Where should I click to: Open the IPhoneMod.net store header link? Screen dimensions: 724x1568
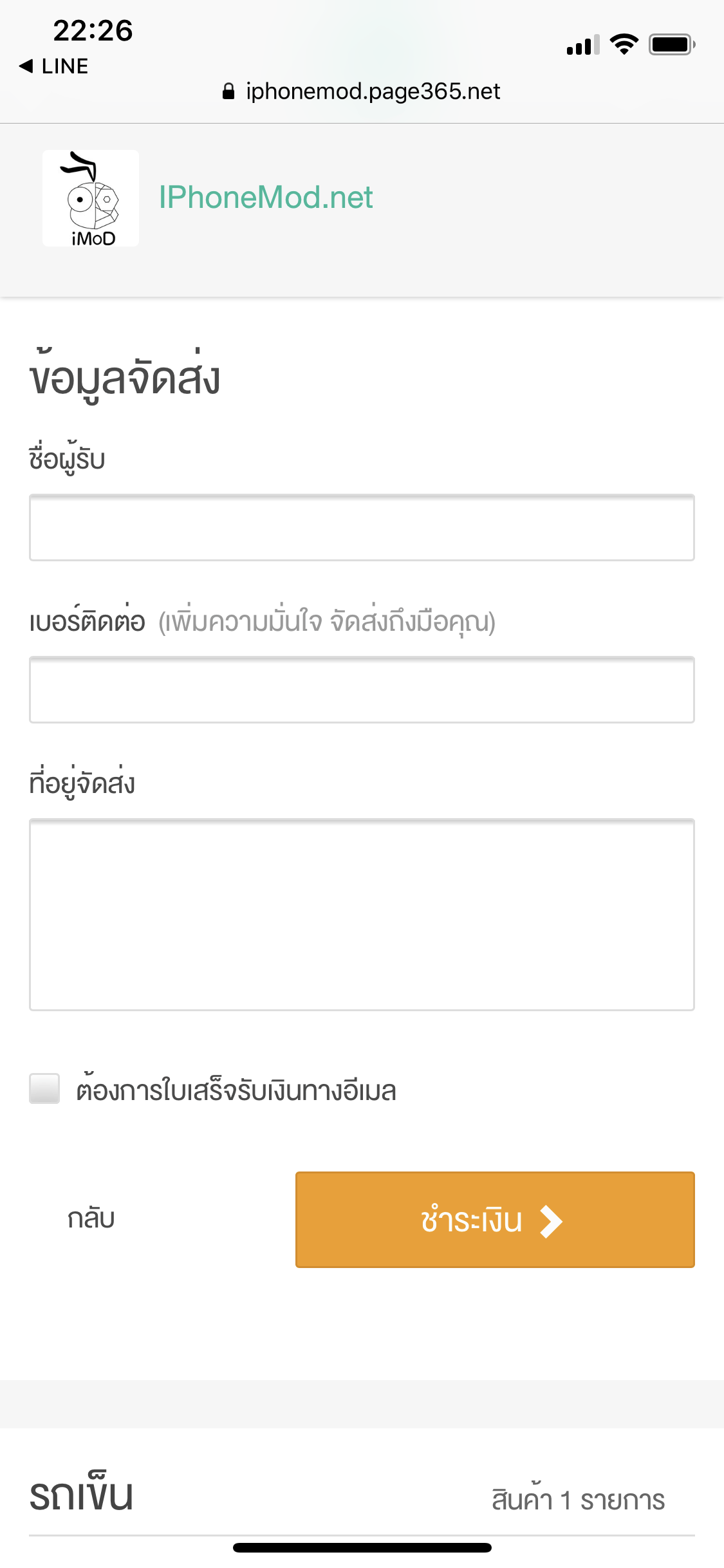(x=266, y=197)
